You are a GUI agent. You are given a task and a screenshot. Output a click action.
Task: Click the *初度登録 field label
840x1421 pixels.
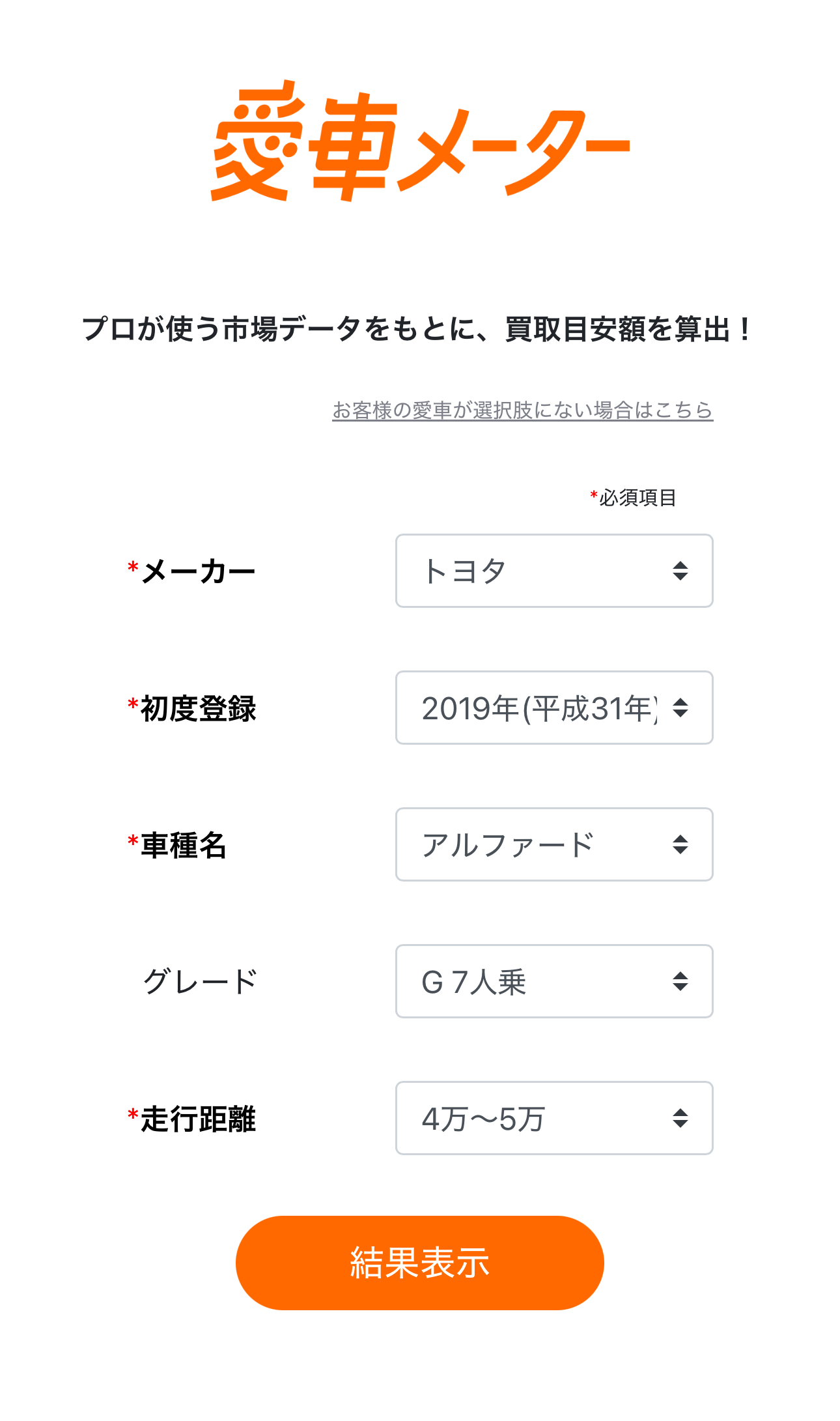[x=192, y=708]
